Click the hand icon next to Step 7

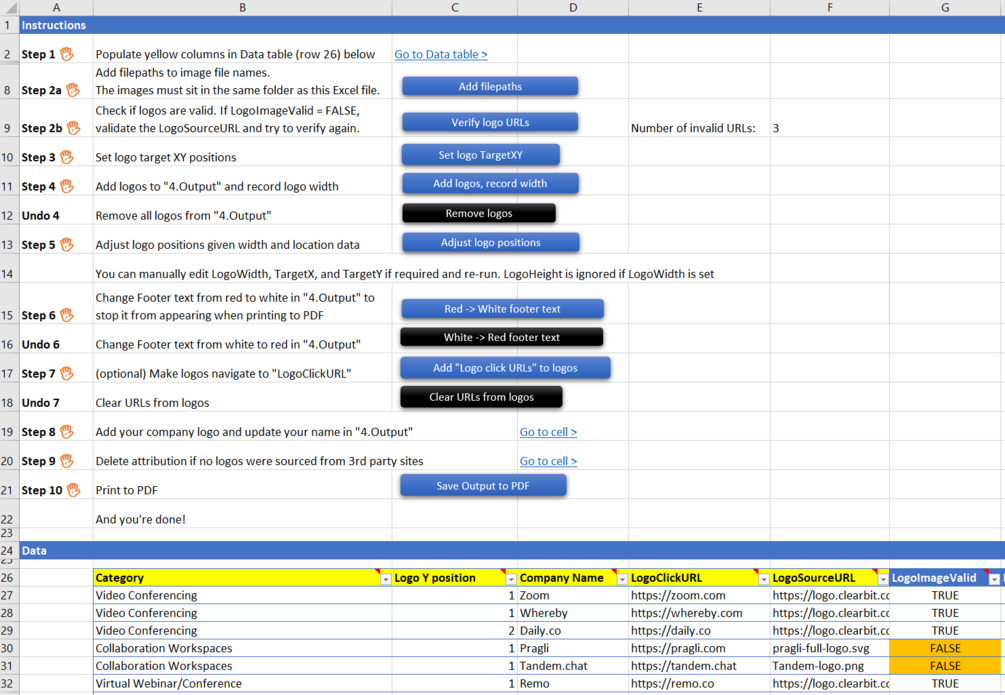click(67, 373)
